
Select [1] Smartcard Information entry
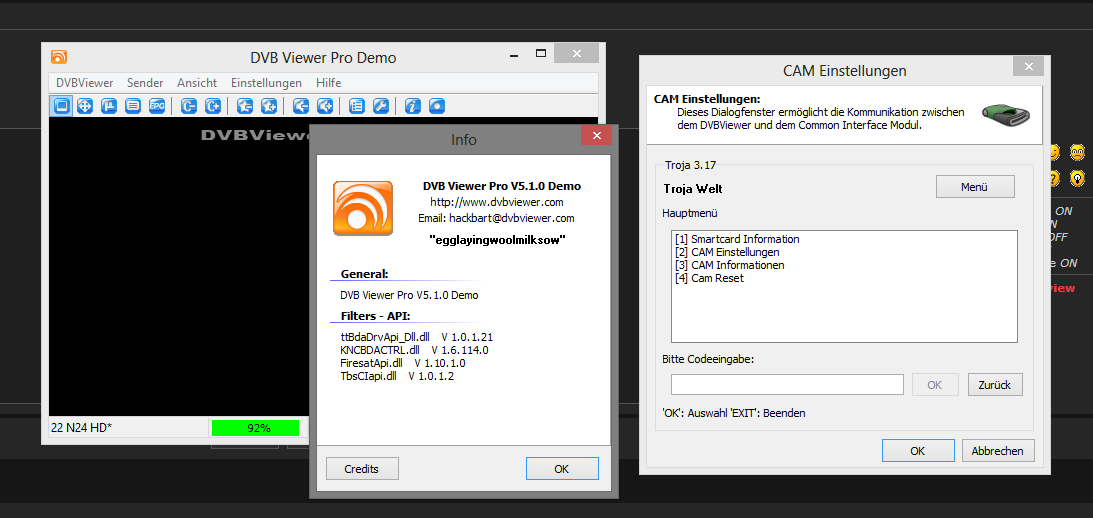click(737, 239)
